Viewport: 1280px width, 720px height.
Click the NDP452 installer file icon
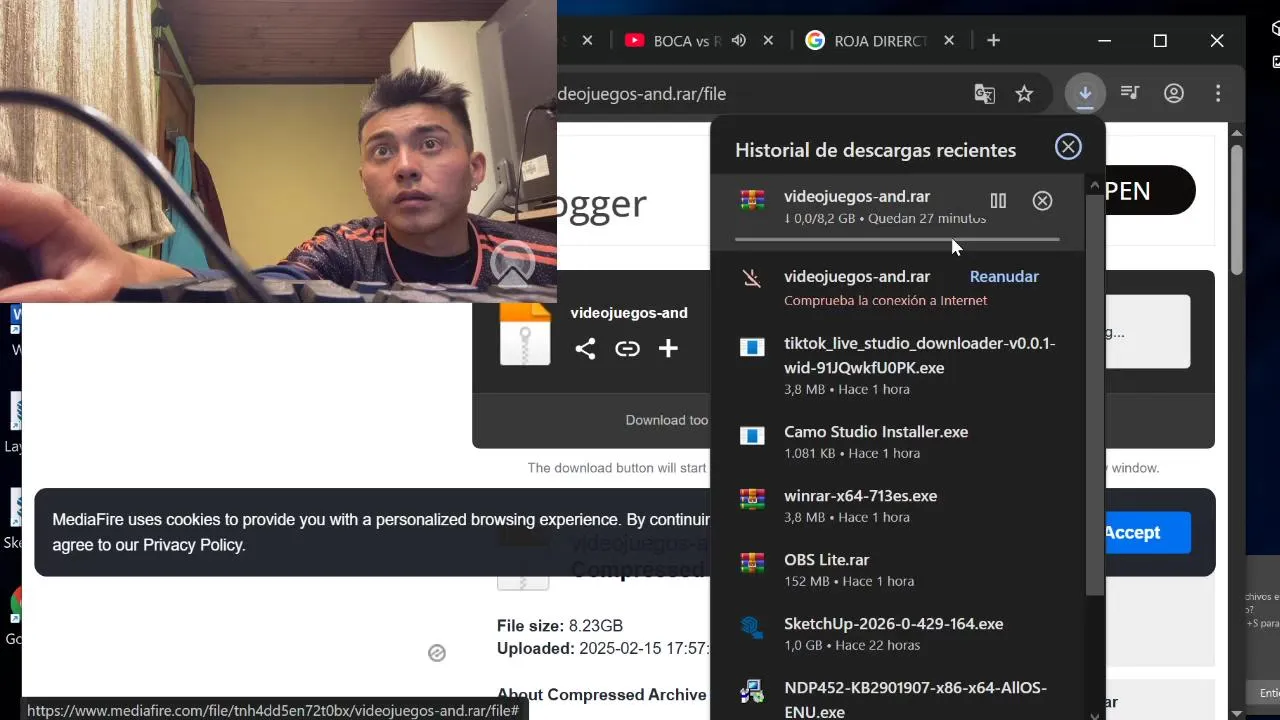(x=752, y=691)
